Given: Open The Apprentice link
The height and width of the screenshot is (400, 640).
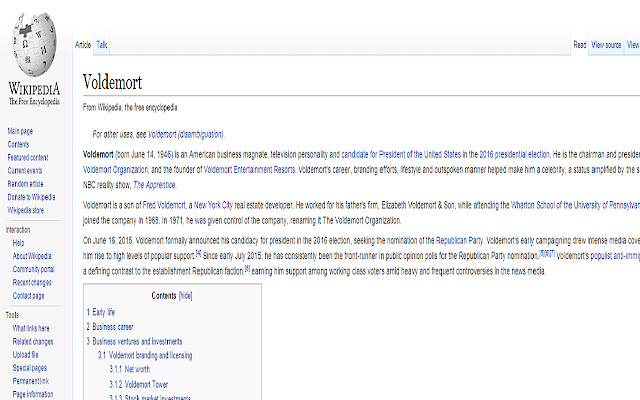Looking at the screenshot, I should point(154,185).
